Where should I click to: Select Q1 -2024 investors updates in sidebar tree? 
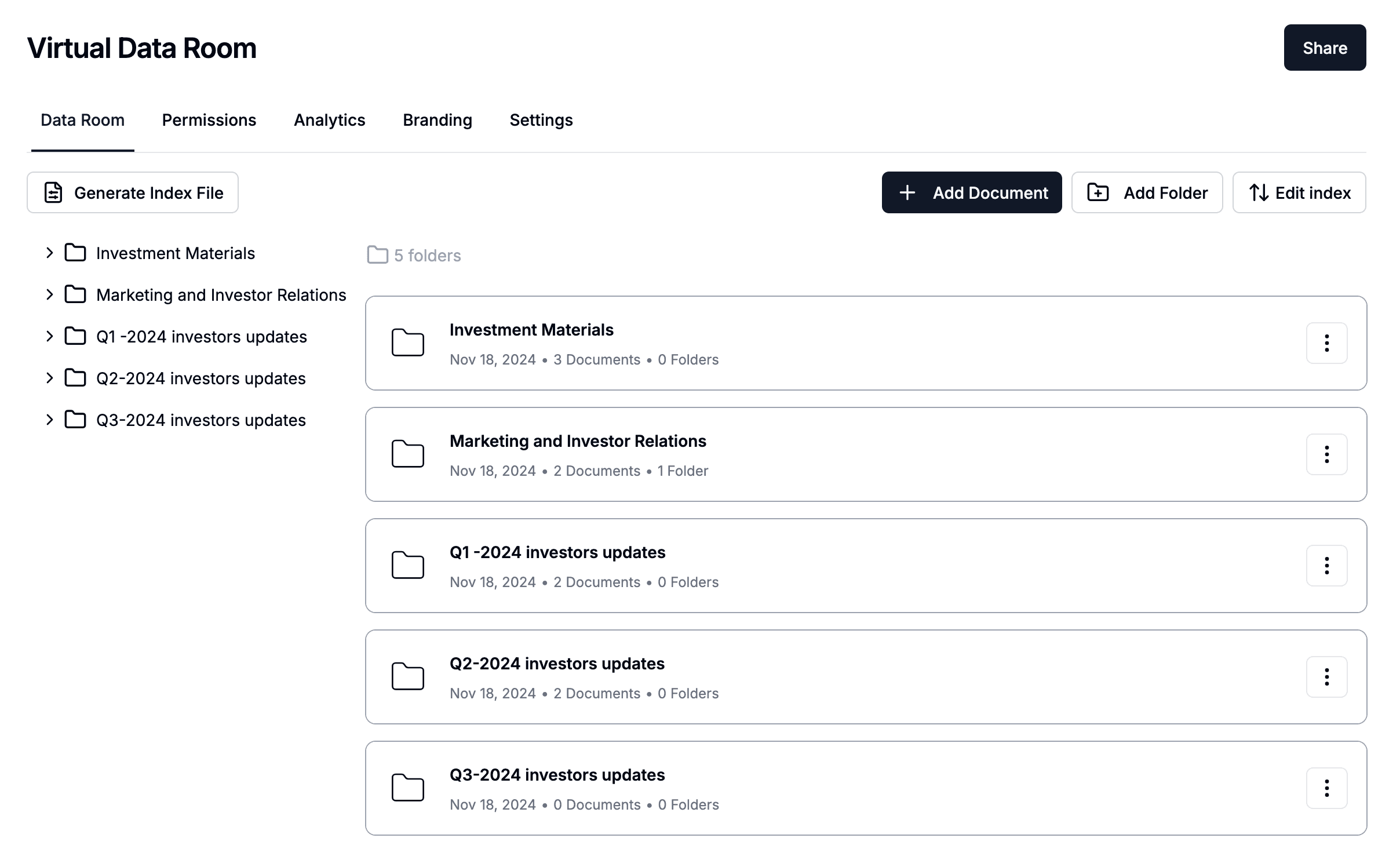click(202, 337)
